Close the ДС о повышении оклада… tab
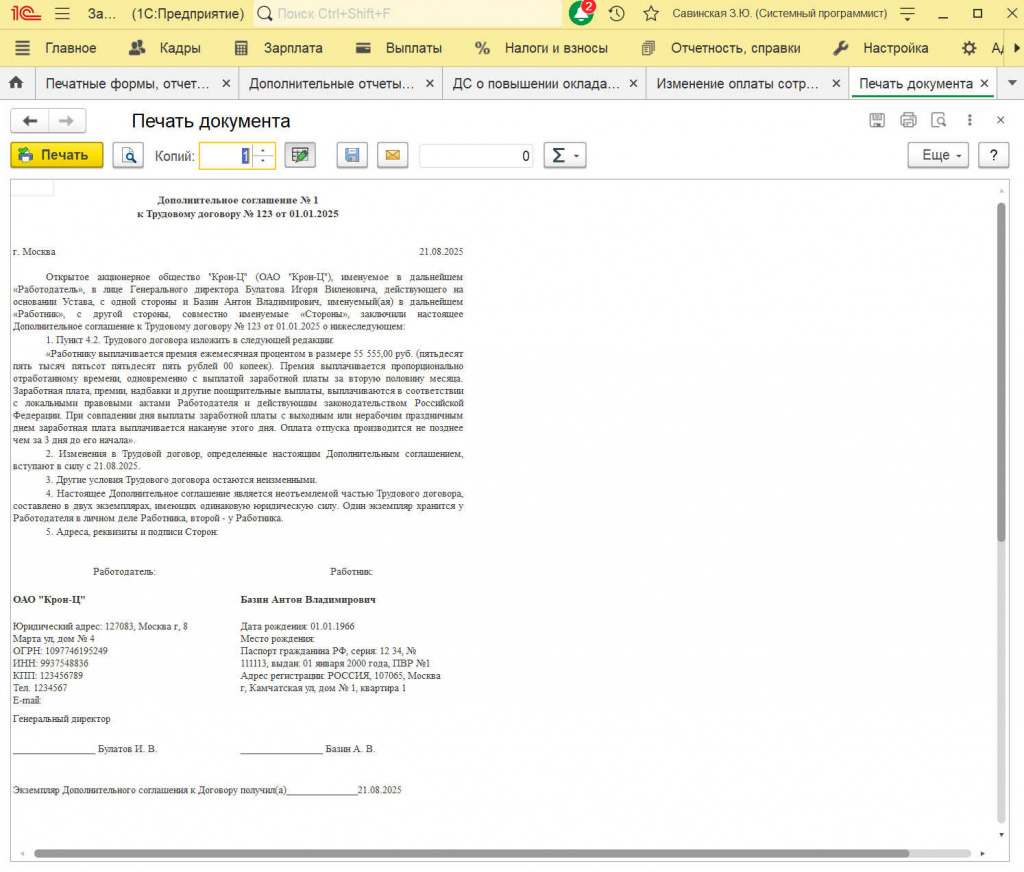The width and height of the screenshot is (1024, 872). [633, 84]
